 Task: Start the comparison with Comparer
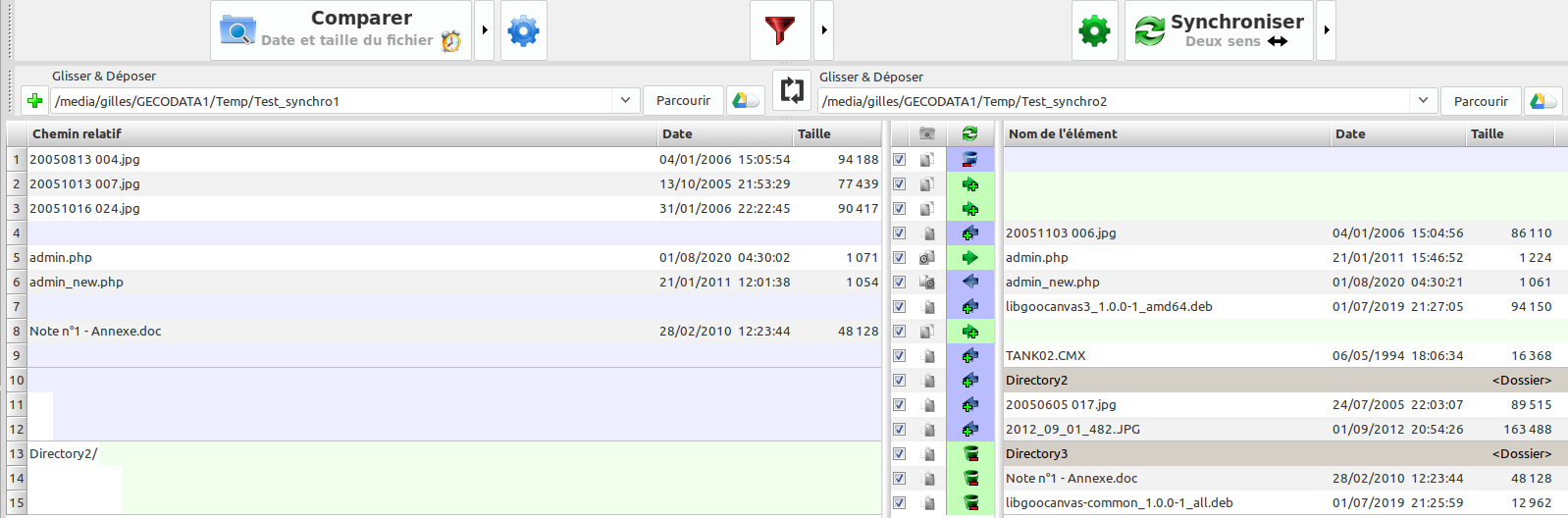(340, 30)
